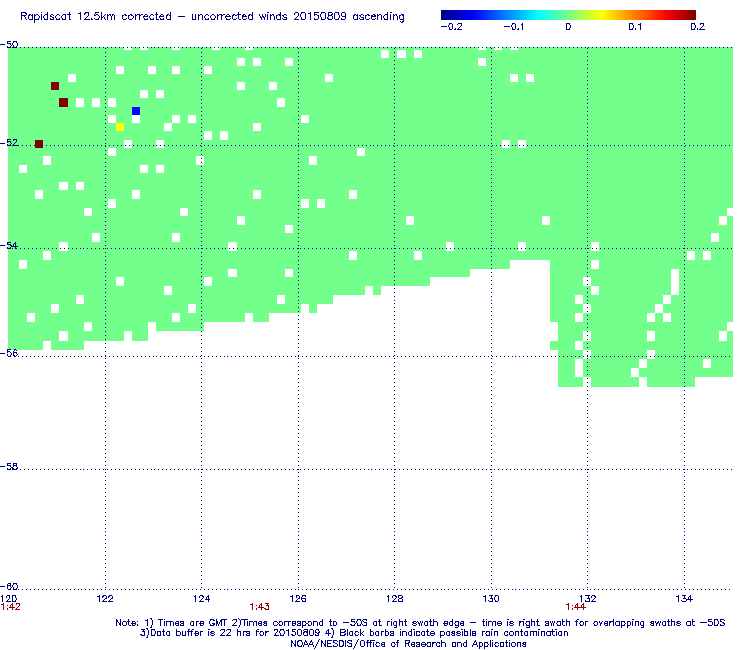
Task: Click the -54 latitude label
Action: (x=9, y=245)
